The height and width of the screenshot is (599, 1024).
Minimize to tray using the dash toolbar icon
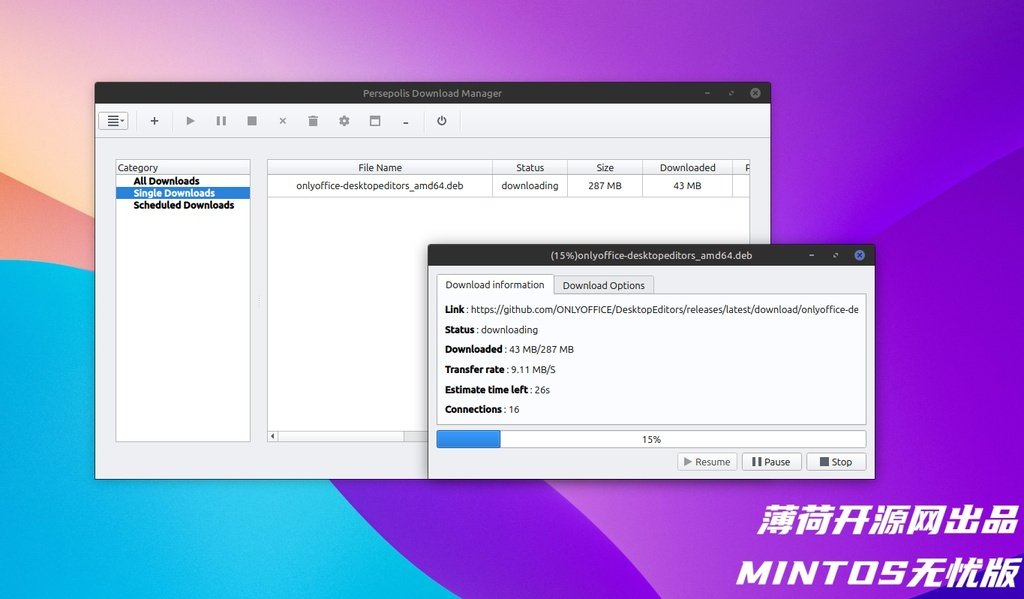[406, 122]
